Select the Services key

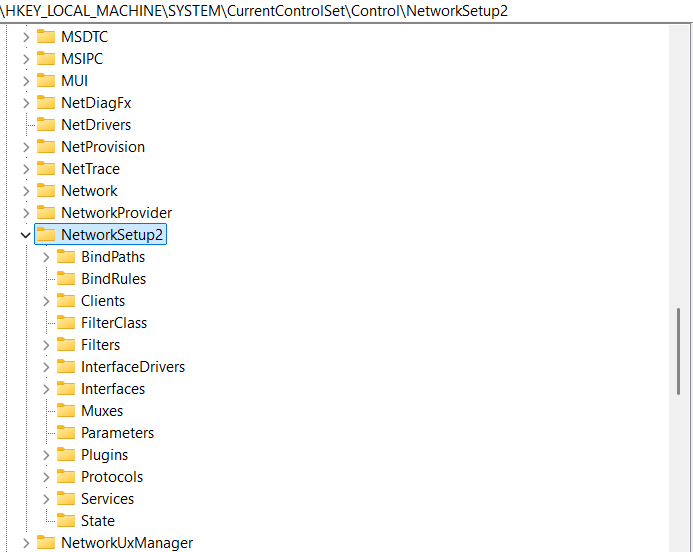click(107, 499)
